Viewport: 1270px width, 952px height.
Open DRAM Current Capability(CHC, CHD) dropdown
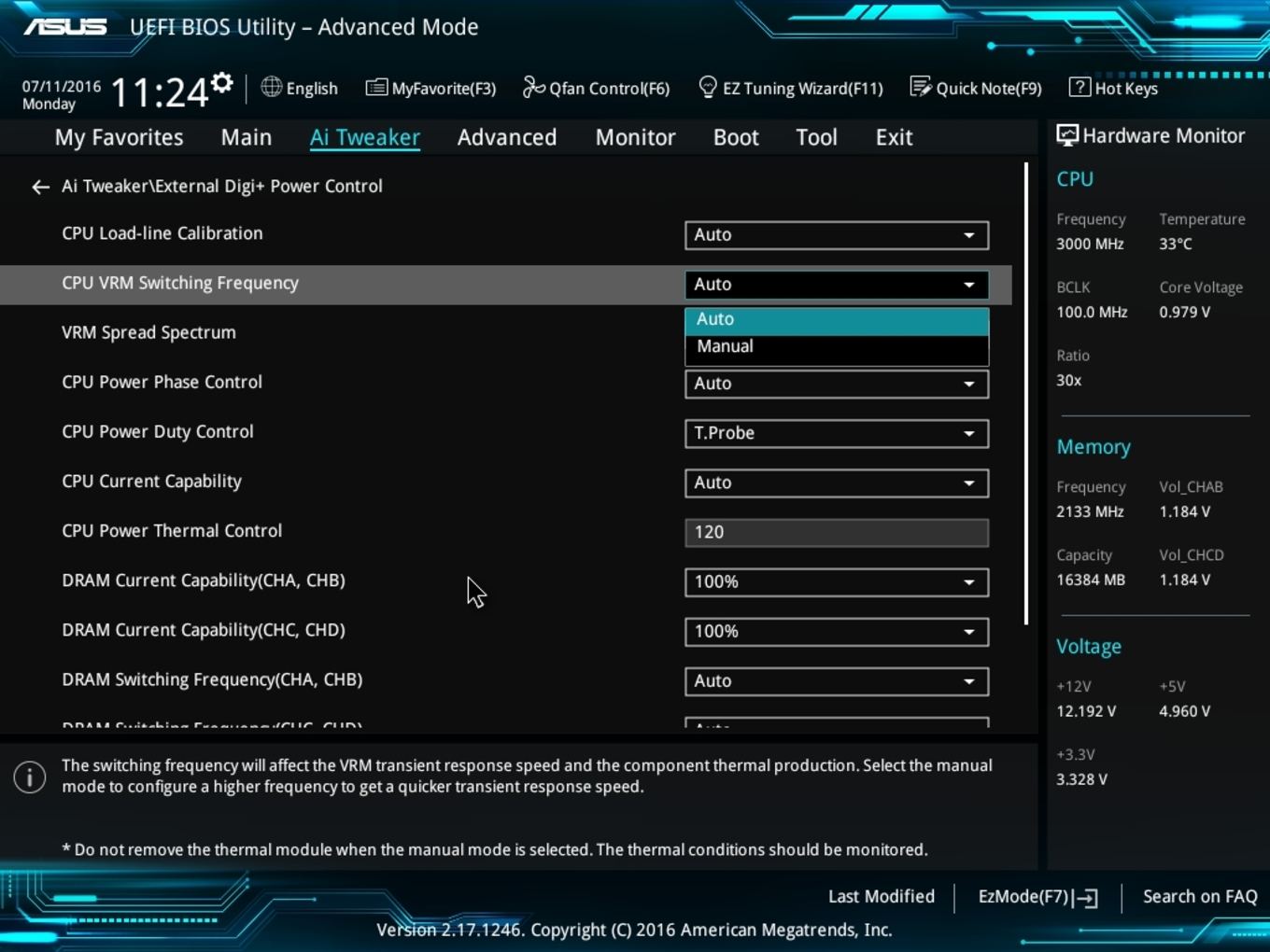tap(837, 631)
